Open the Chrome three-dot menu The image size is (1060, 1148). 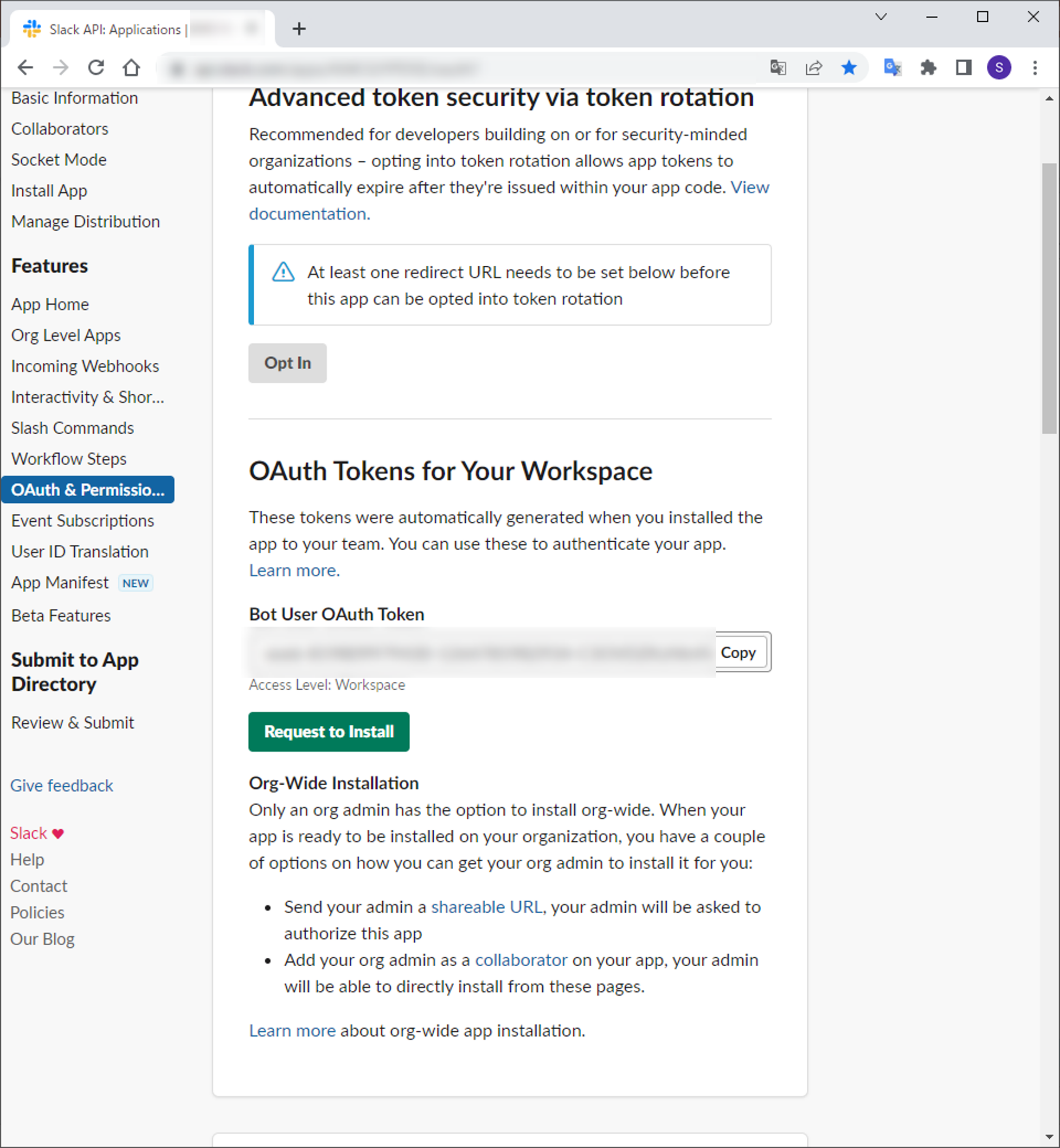coord(1035,68)
